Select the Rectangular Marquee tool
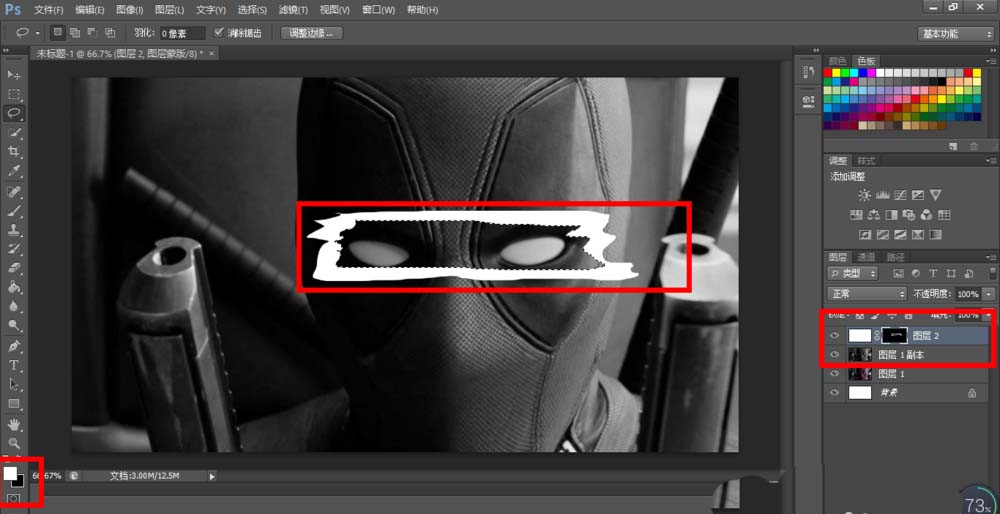 click(14, 94)
